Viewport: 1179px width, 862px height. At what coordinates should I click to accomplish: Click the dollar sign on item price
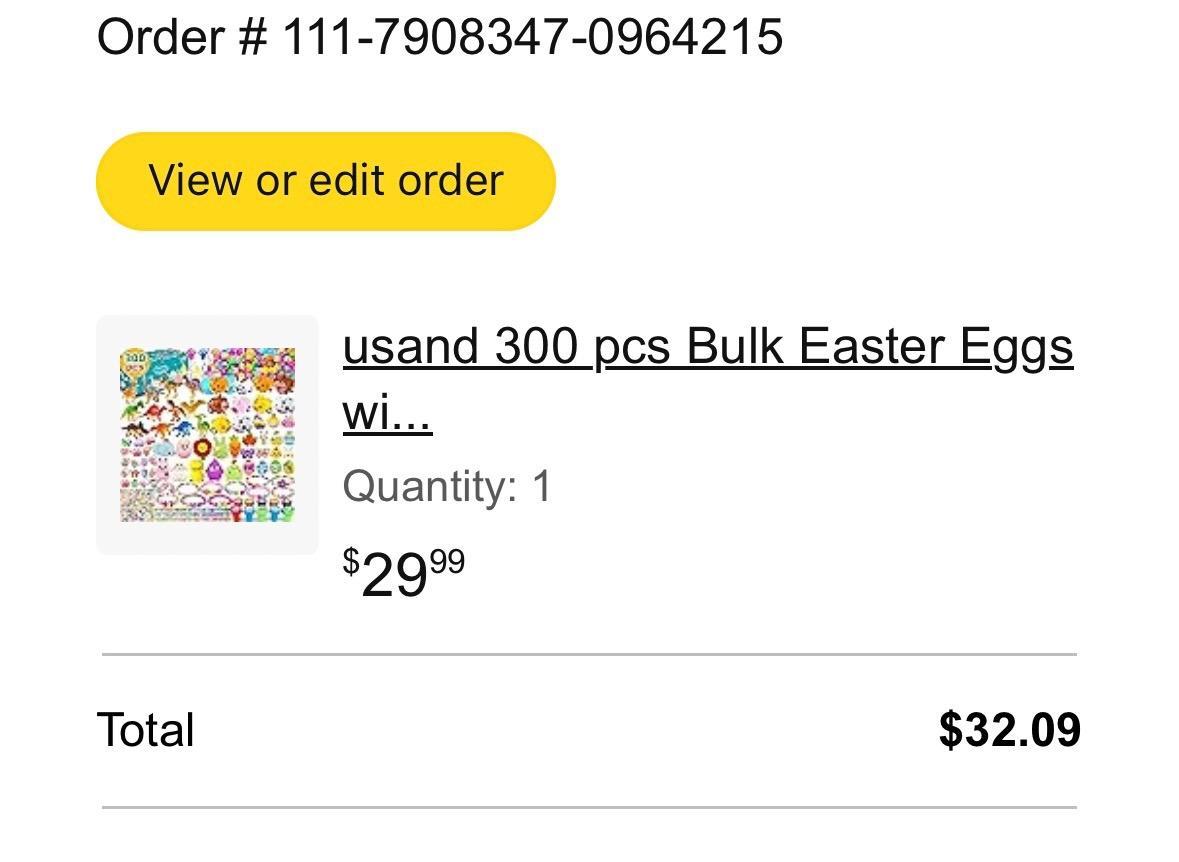click(x=350, y=561)
